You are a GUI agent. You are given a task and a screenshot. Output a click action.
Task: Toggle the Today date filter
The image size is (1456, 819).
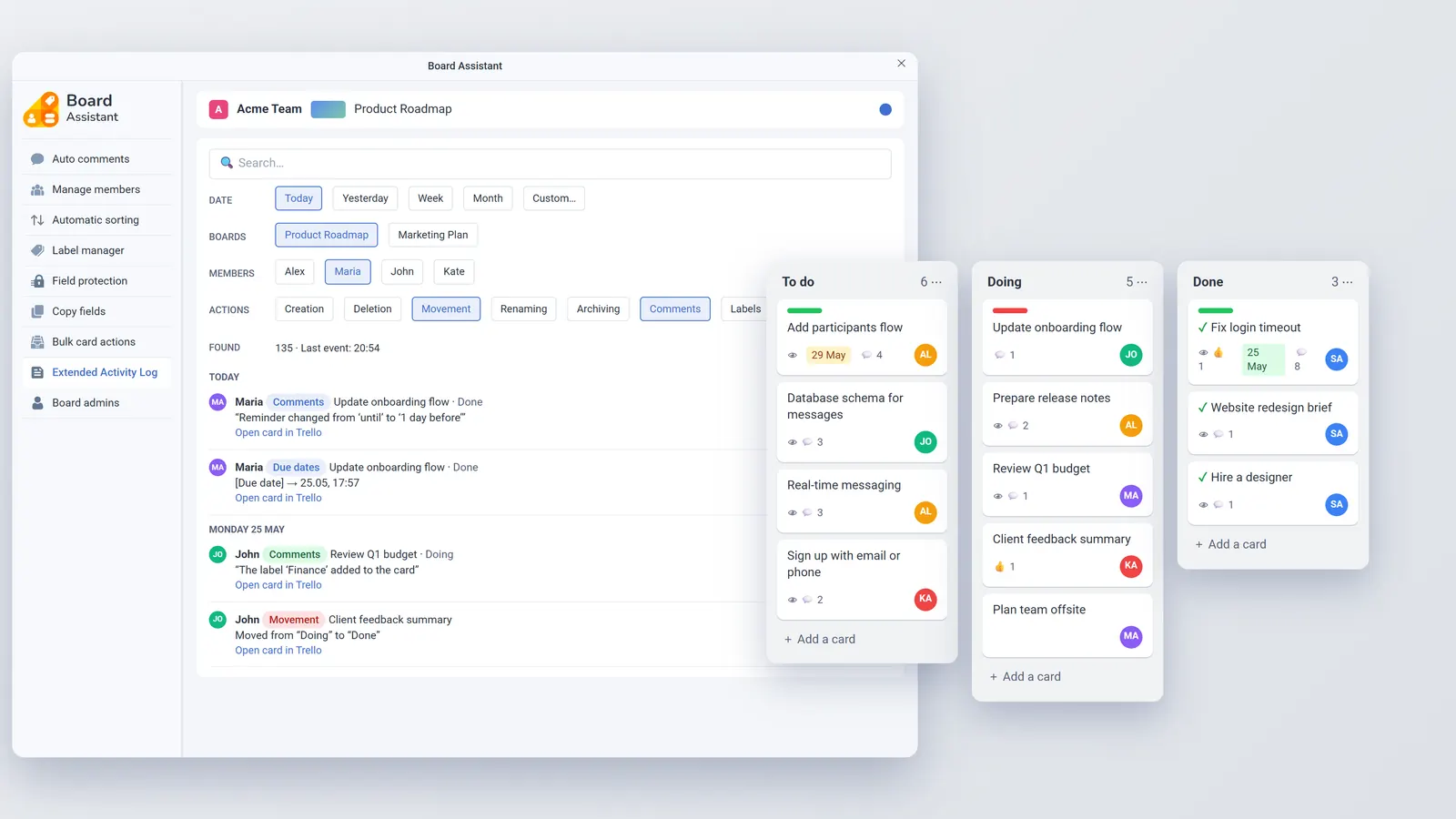298,198
